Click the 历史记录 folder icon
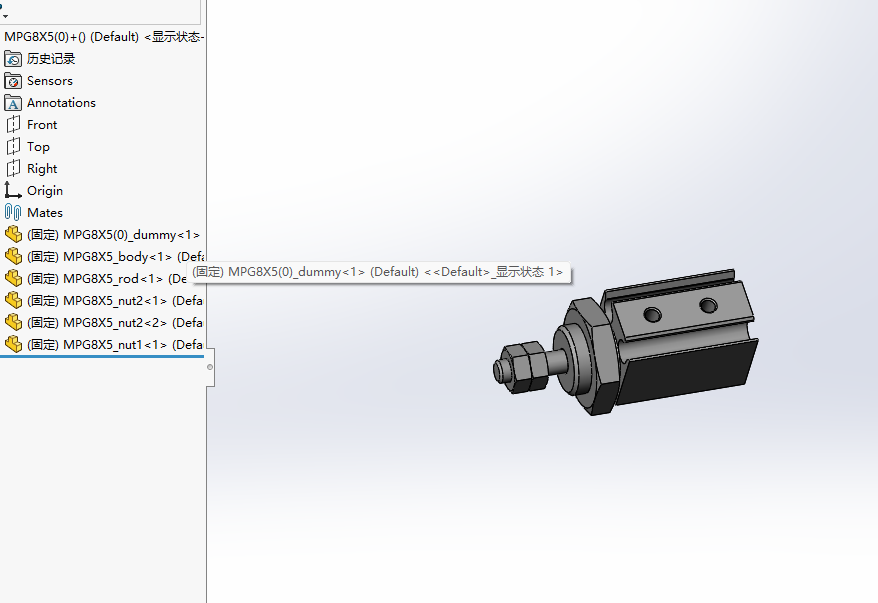This screenshot has height=603, width=878. [x=13, y=59]
